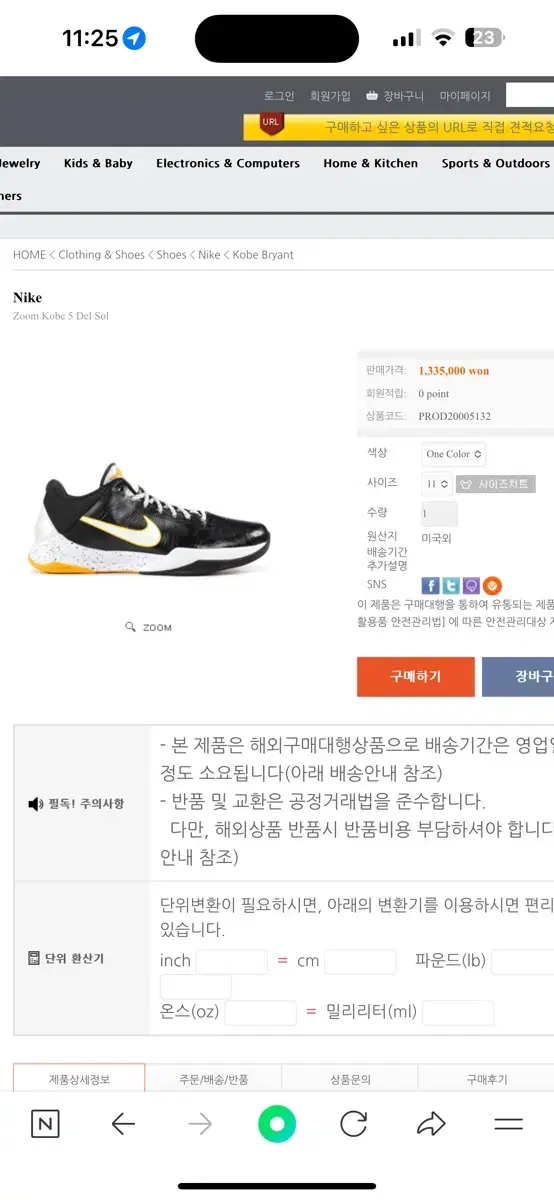Tap the green circle center button

click(277, 1124)
